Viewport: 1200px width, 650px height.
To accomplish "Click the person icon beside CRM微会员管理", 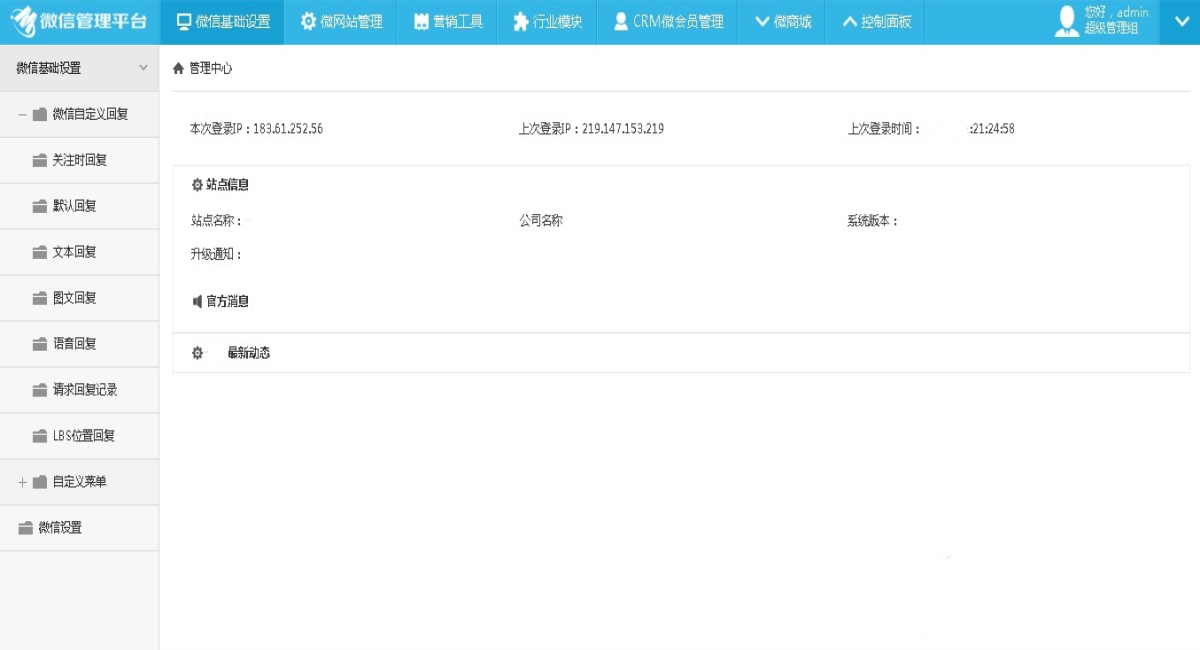I will 621,21.
